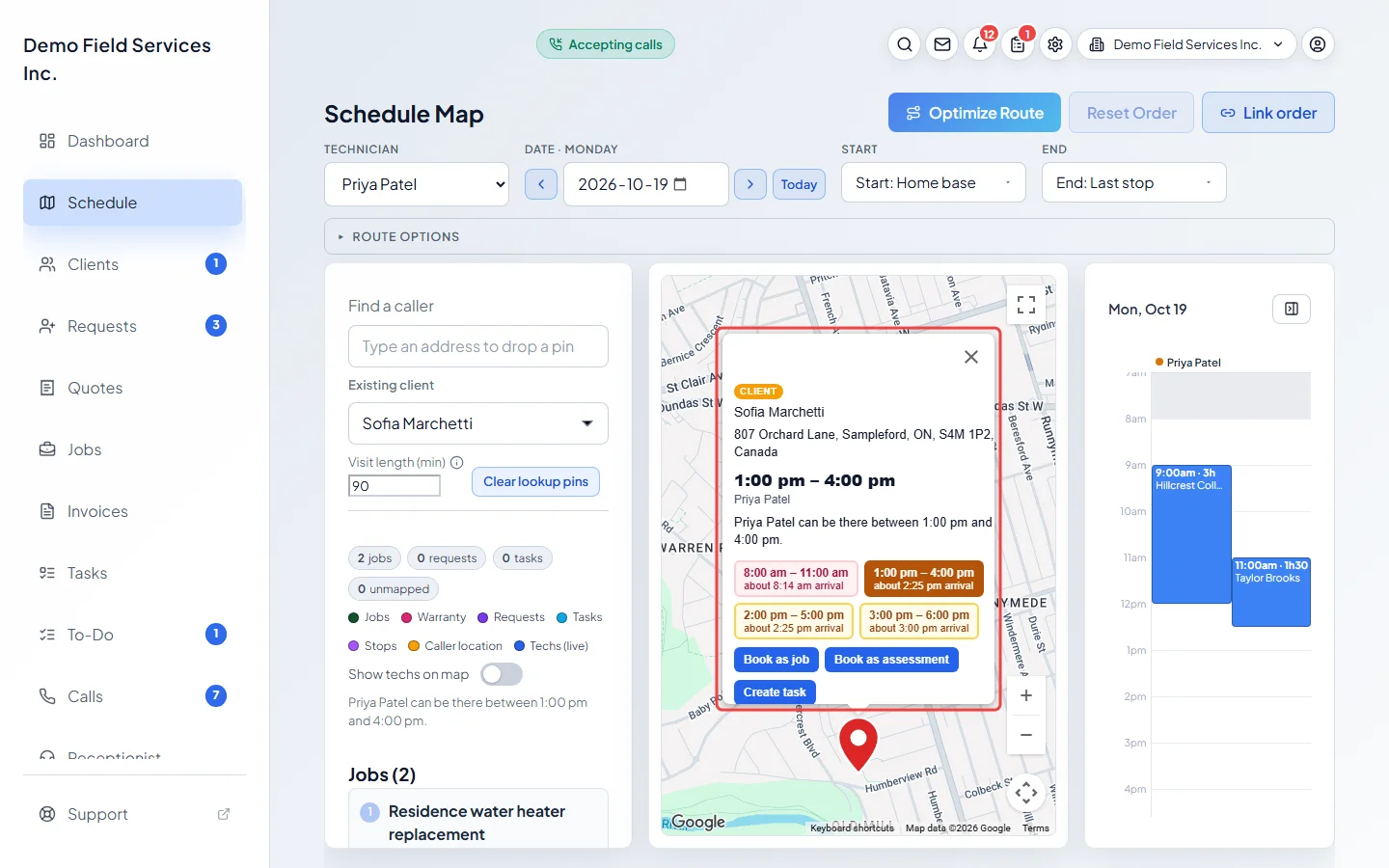Open map camera pan controls

coord(1026,794)
